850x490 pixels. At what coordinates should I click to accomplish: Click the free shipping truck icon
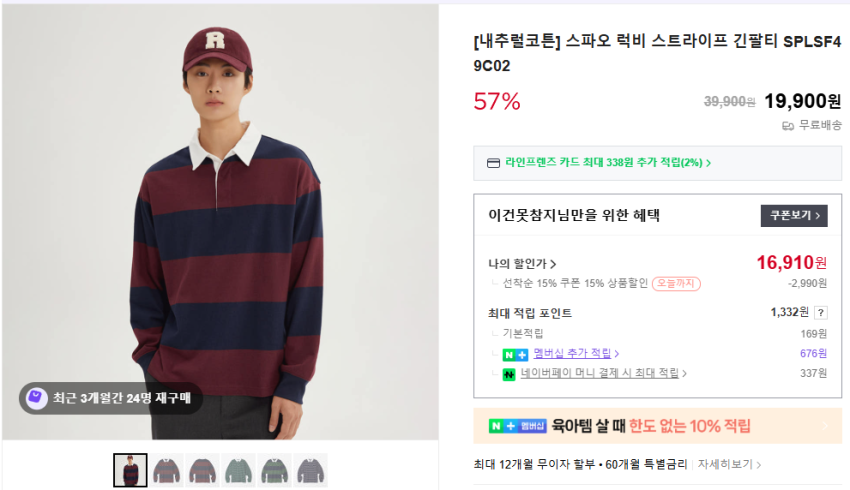pos(788,125)
